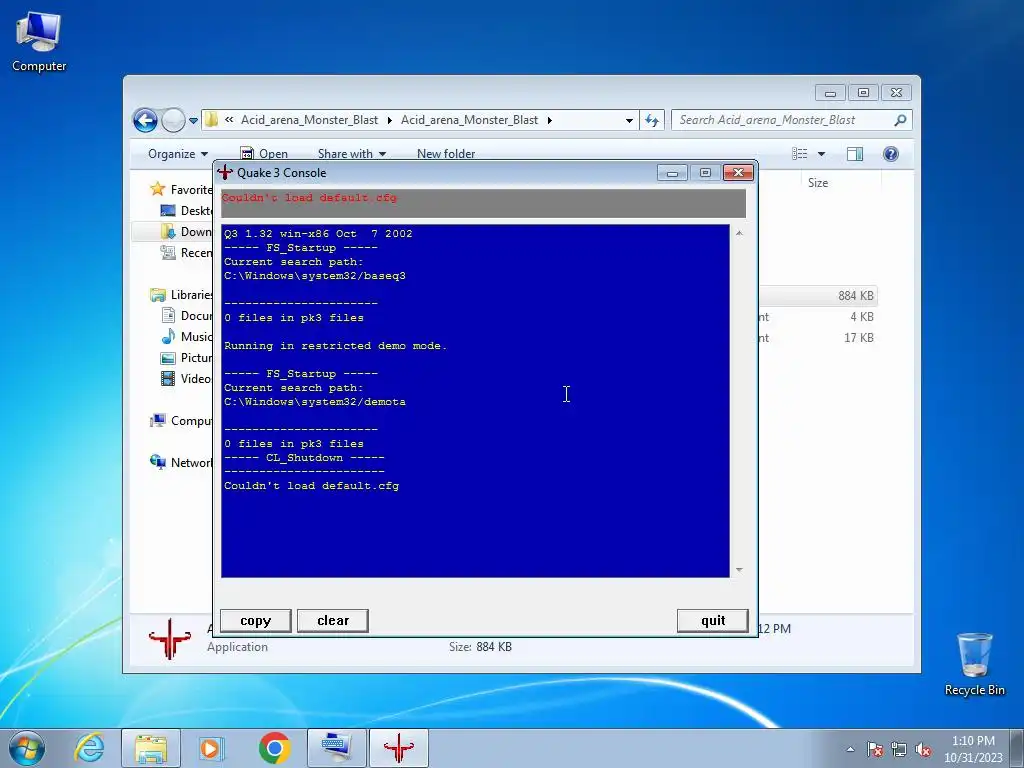Select Recent Places in navigation pane
1024x768 pixels.
click(186, 252)
